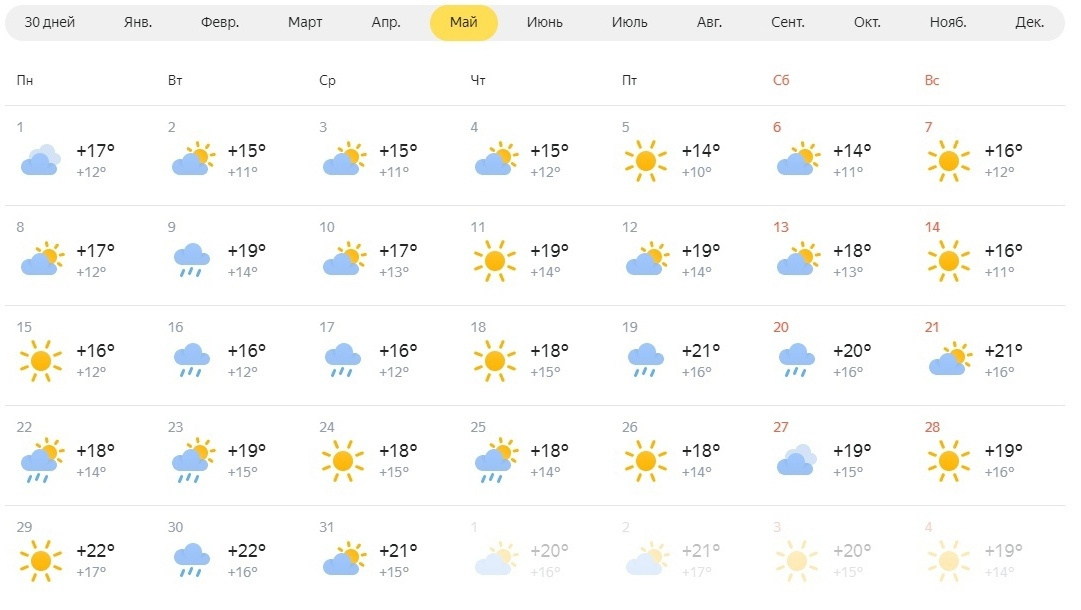This screenshot has height=610, width=1081.
Task: Select the Дек. month tab
Action: [x=1029, y=22]
